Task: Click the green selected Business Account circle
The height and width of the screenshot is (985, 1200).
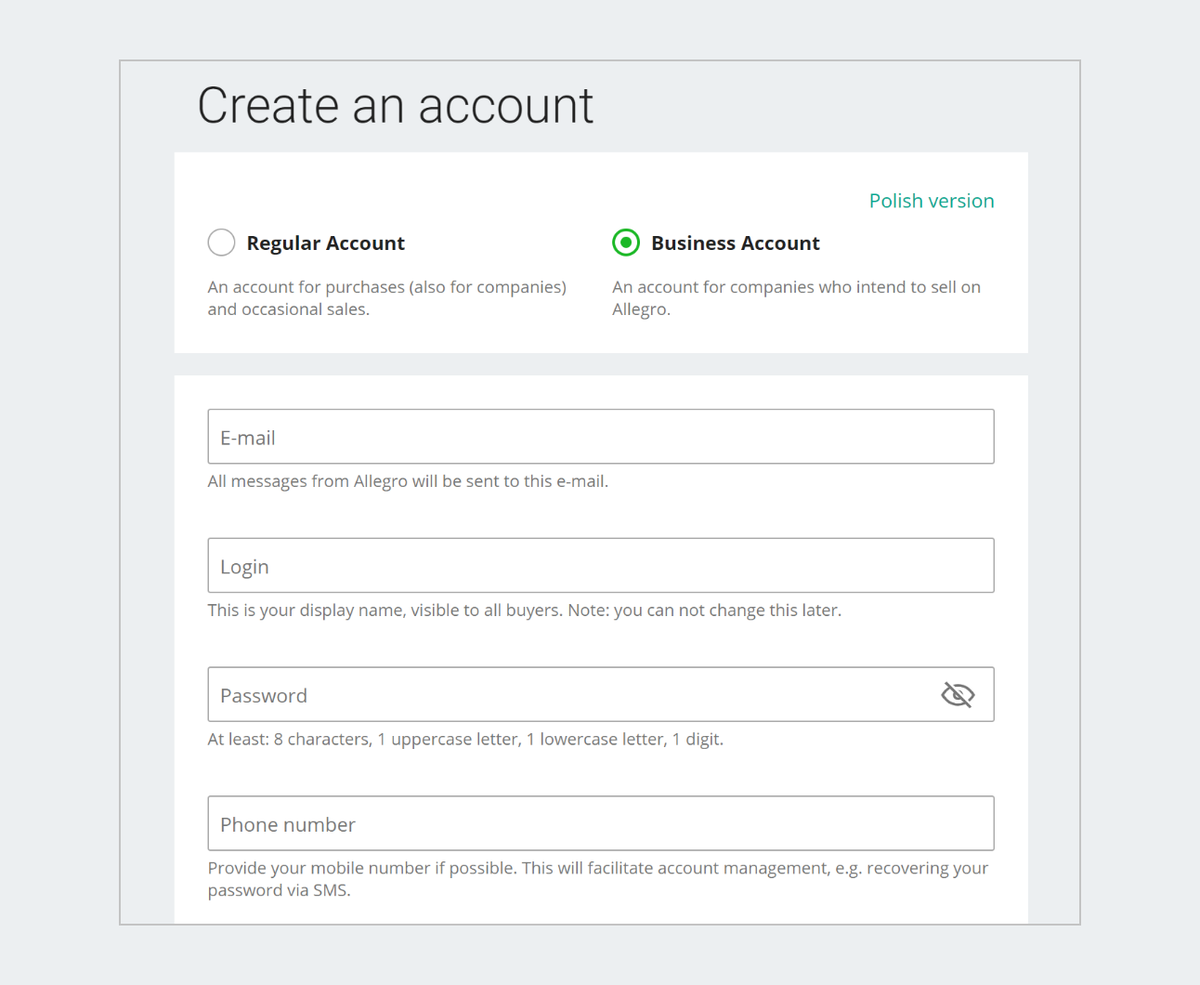Action: tap(626, 242)
